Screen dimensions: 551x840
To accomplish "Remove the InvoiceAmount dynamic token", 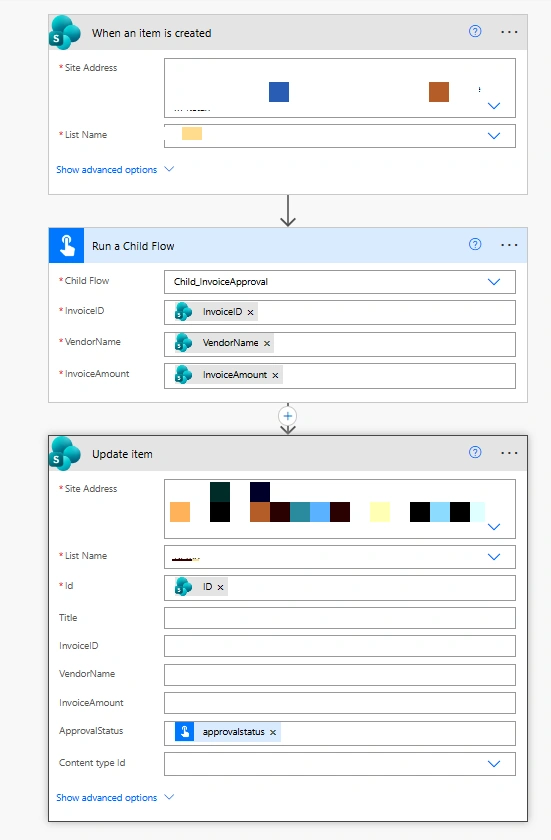I will click(275, 376).
